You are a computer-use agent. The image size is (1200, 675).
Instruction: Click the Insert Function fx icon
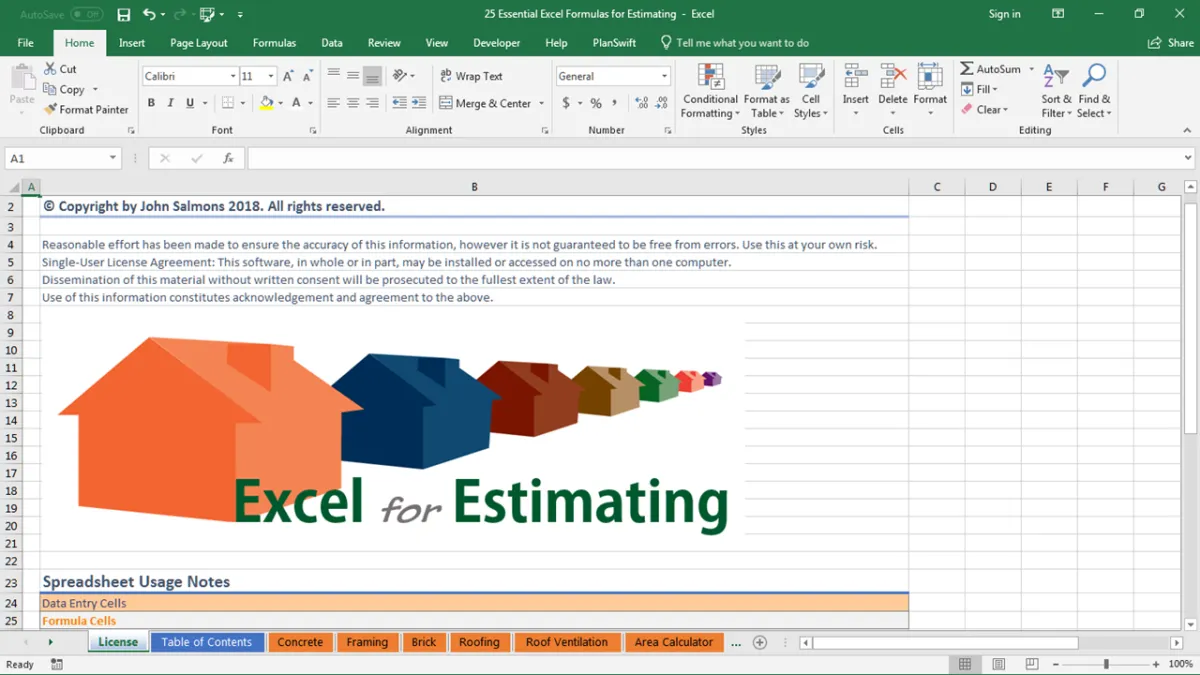tap(228, 158)
